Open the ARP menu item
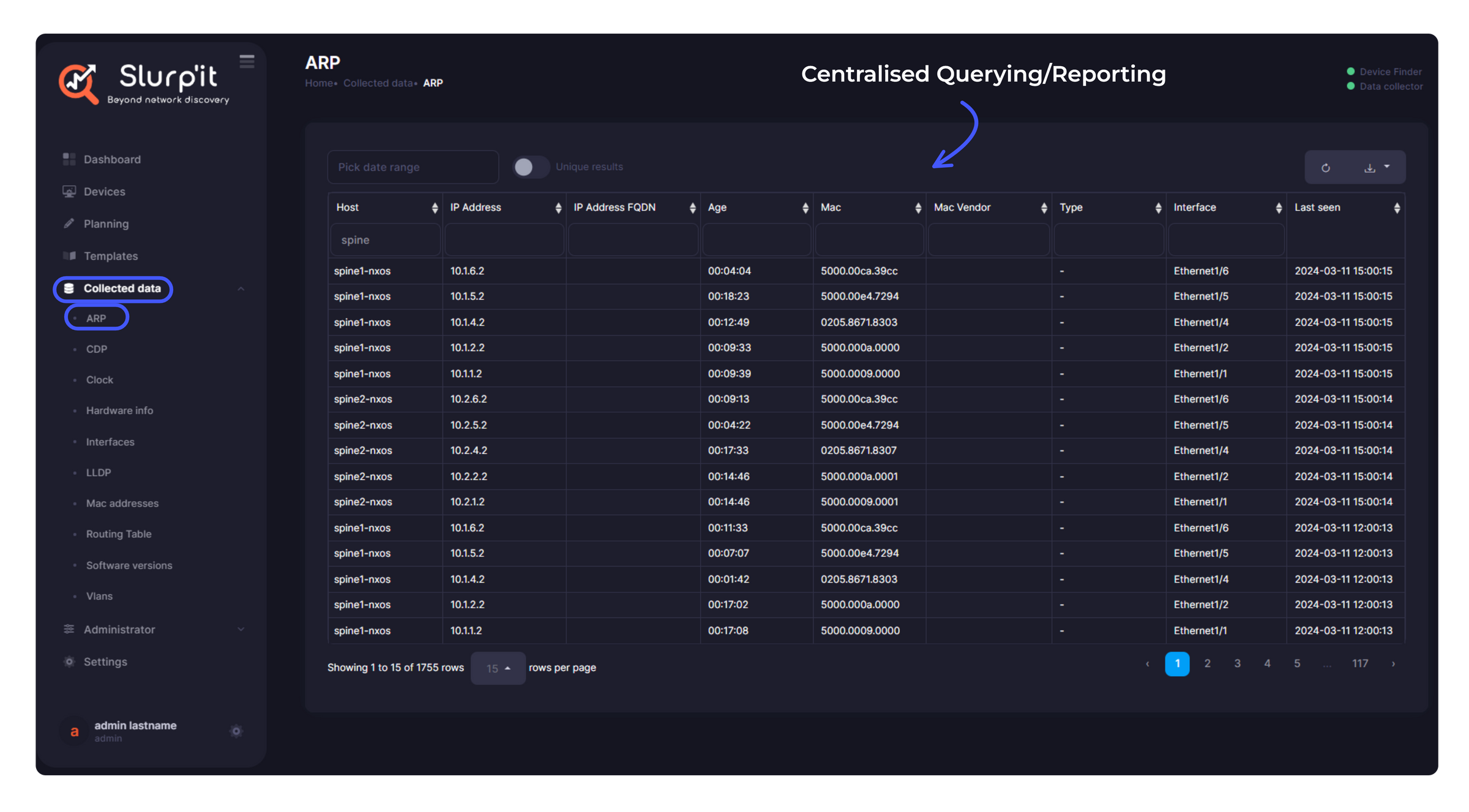The height and width of the screenshot is (812, 1469). pos(95,318)
